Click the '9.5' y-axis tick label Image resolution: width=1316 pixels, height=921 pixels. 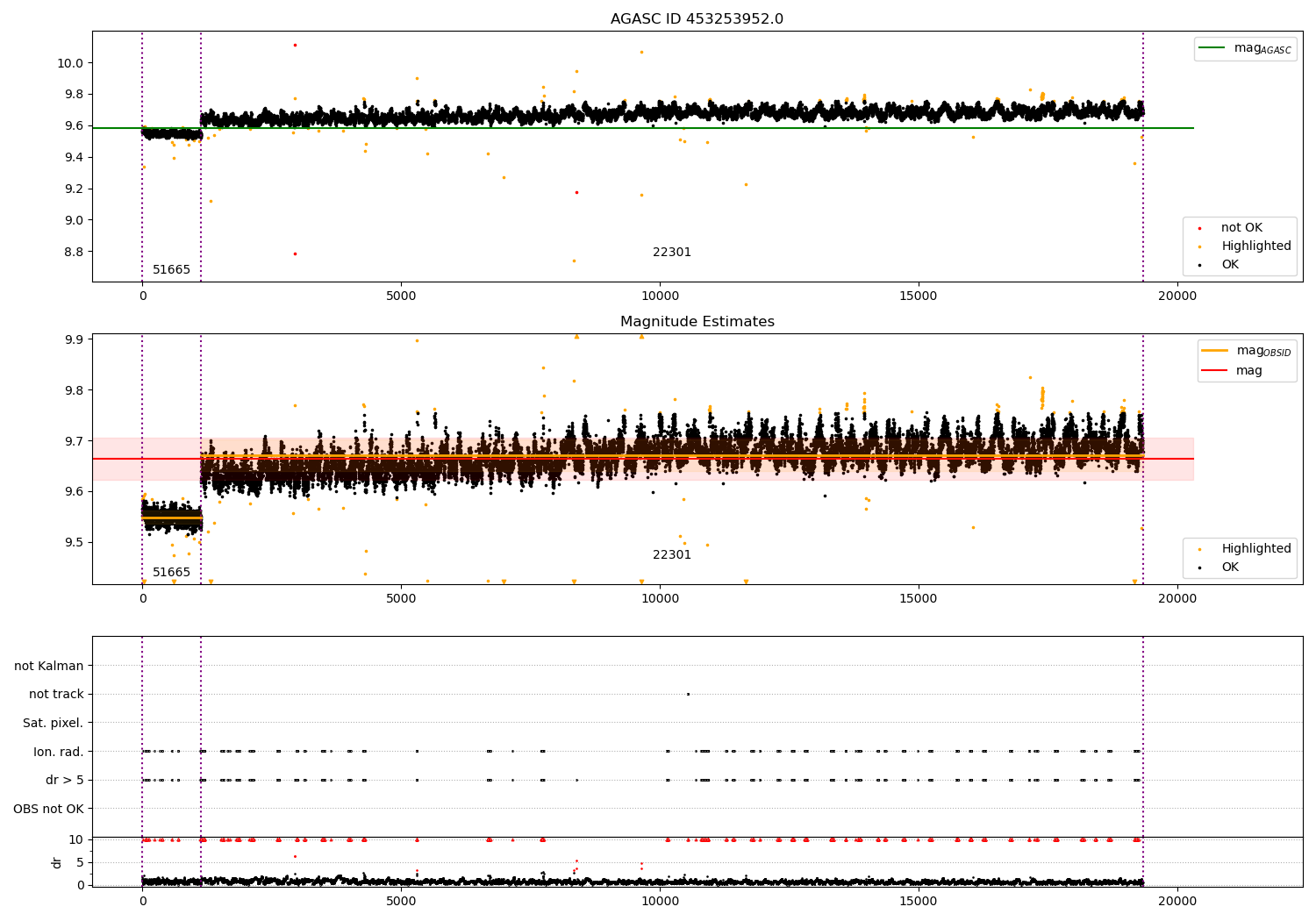click(x=74, y=542)
